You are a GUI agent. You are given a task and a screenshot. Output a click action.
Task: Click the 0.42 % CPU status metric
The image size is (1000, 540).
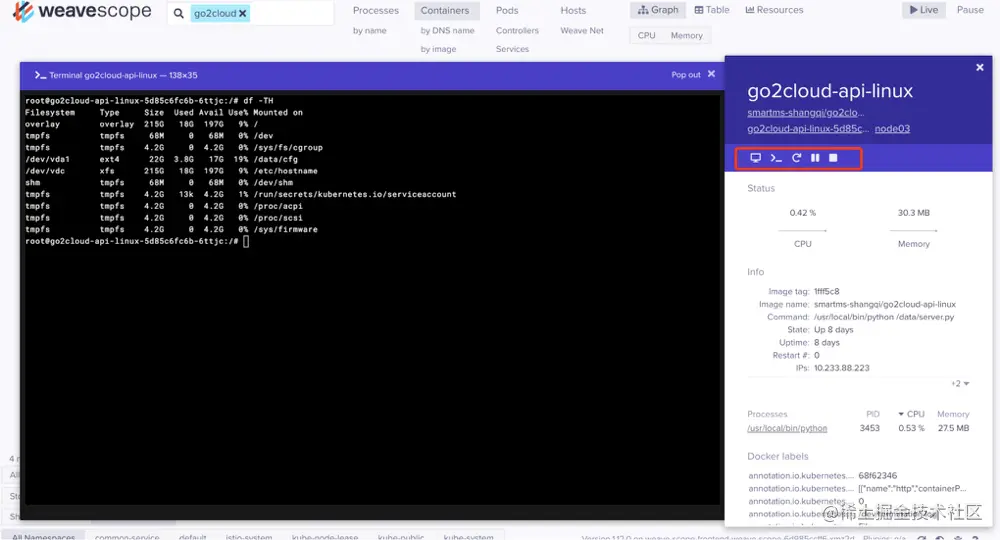[x=802, y=213]
